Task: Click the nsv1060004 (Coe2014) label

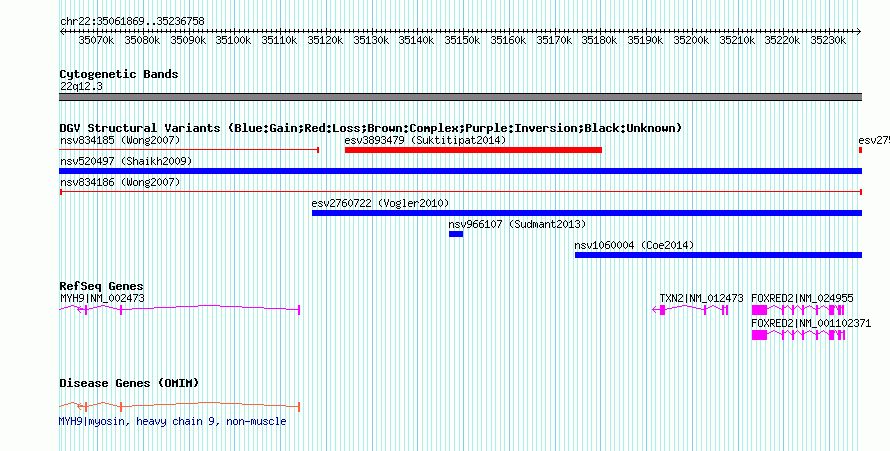Action: tap(634, 245)
